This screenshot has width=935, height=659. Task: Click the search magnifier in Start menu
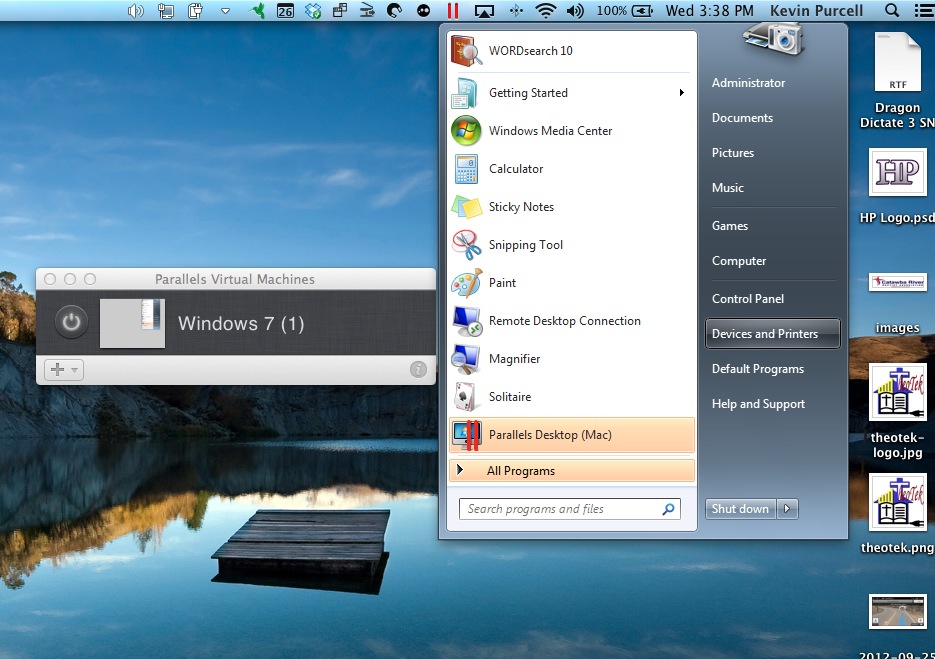tap(668, 509)
